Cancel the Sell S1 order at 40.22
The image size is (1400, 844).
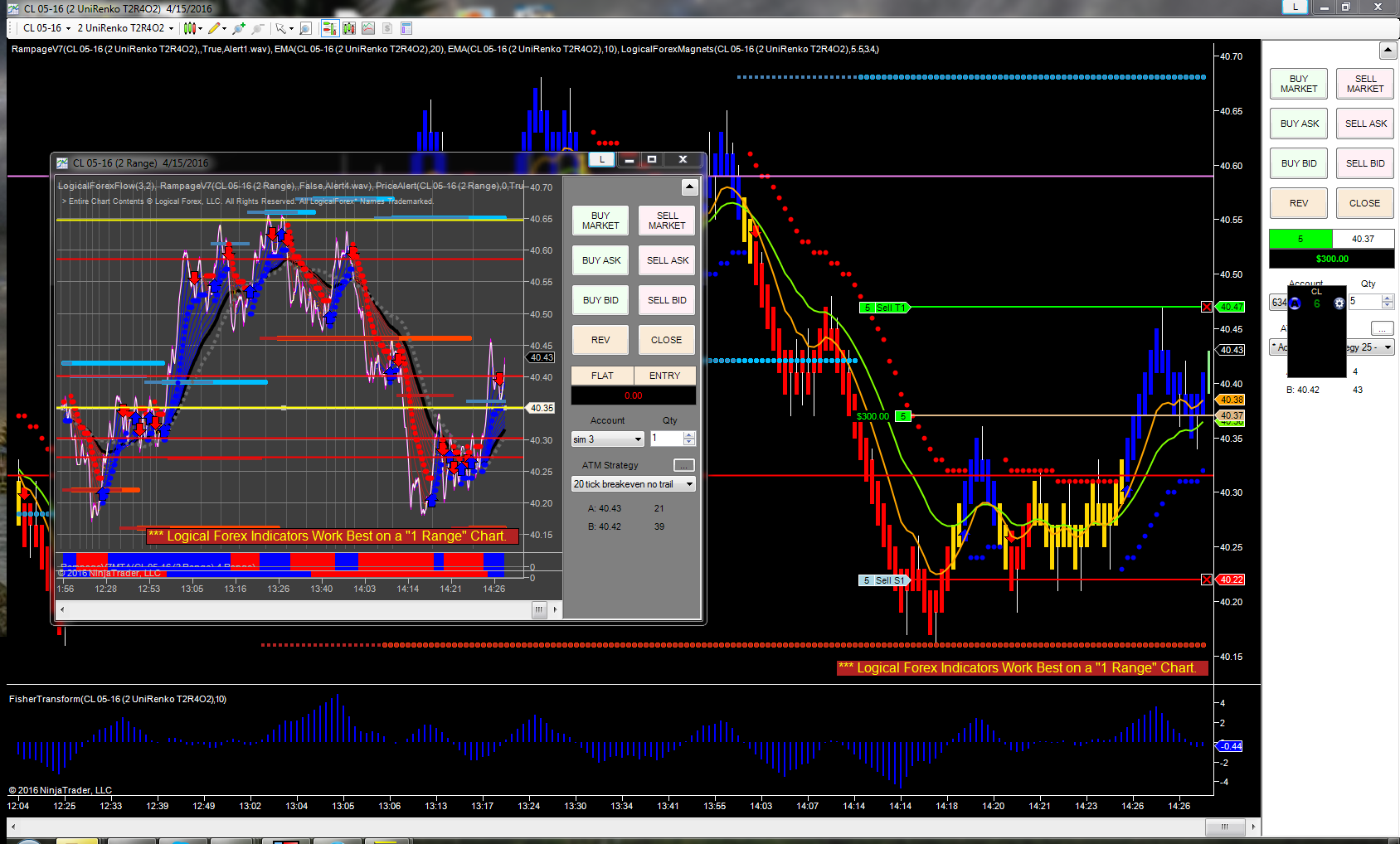1207,580
